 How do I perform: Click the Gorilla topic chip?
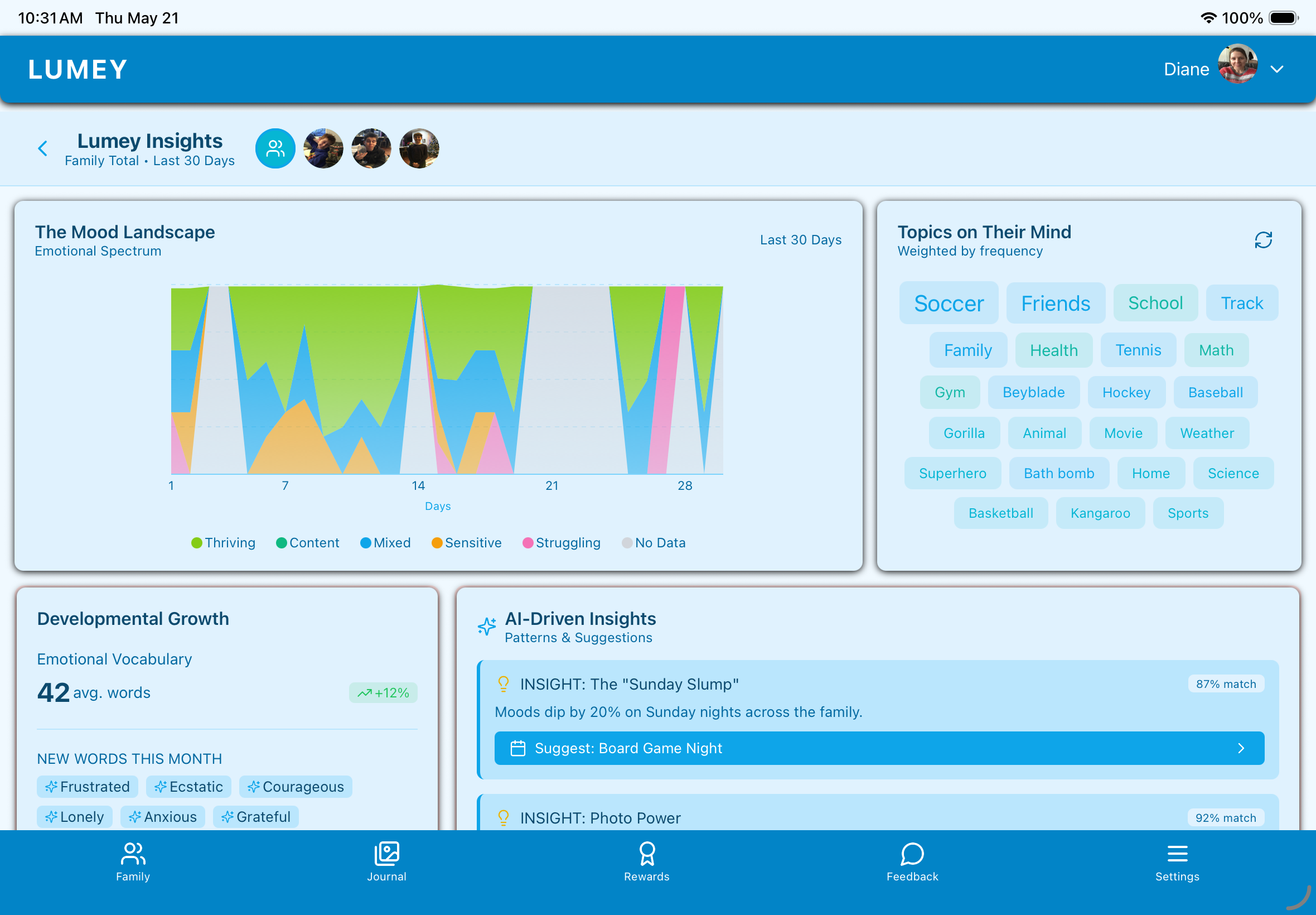[x=964, y=433]
